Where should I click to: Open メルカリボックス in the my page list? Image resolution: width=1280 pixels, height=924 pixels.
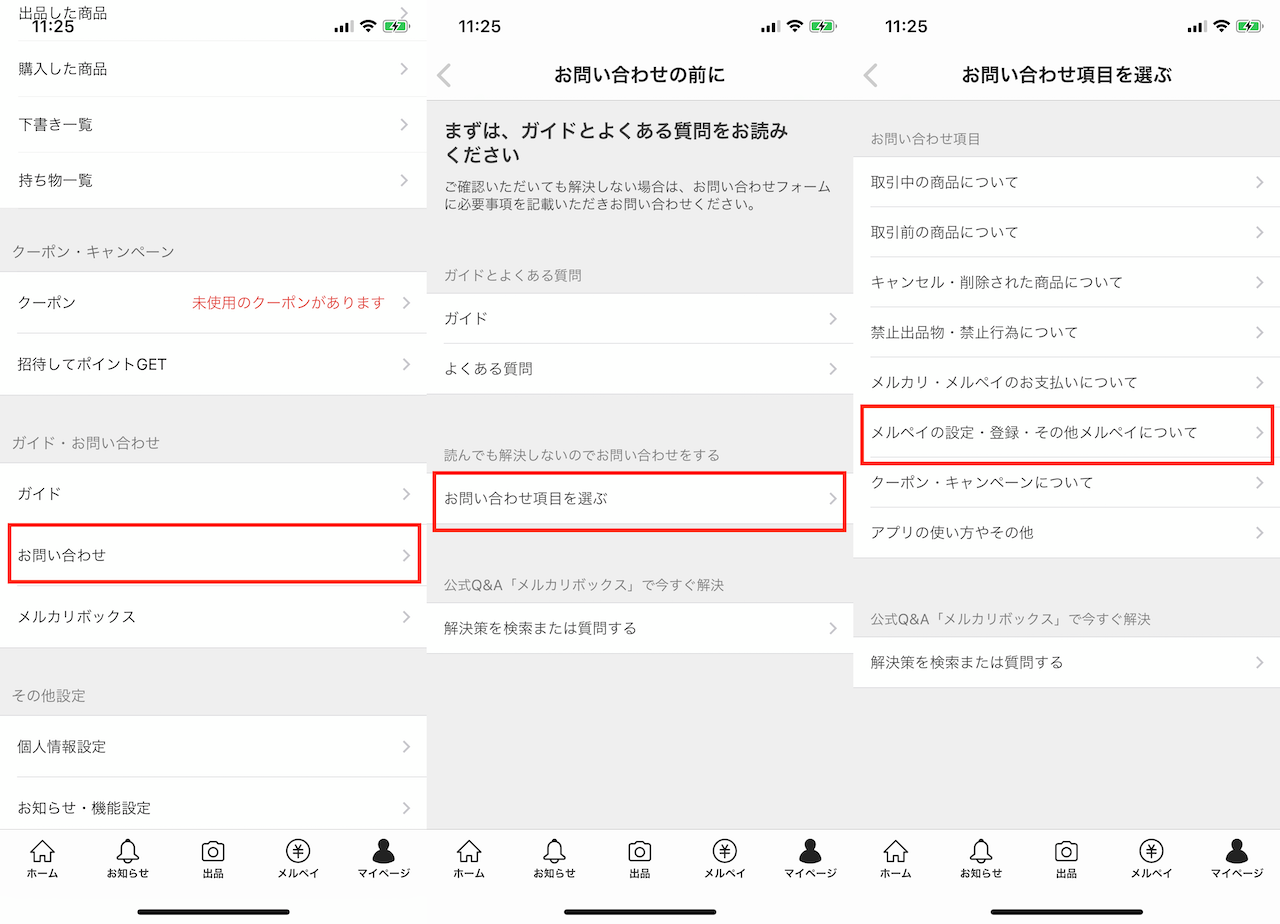point(213,617)
